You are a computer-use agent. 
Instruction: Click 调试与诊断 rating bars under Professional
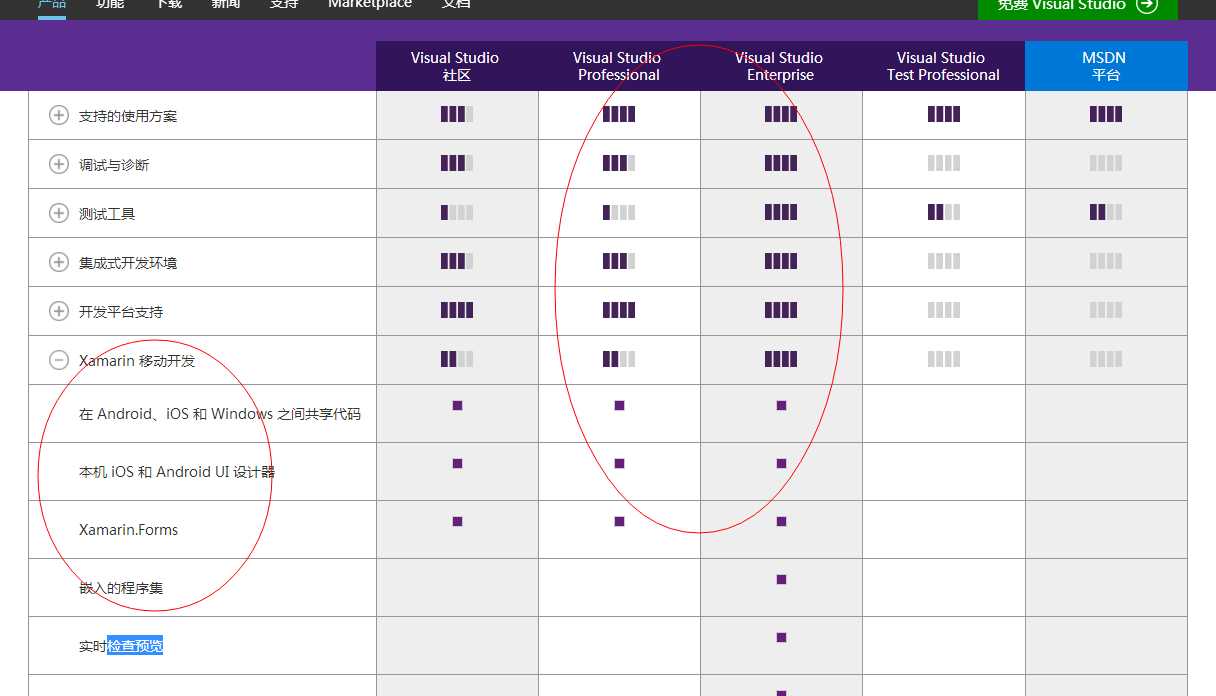(619, 163)
